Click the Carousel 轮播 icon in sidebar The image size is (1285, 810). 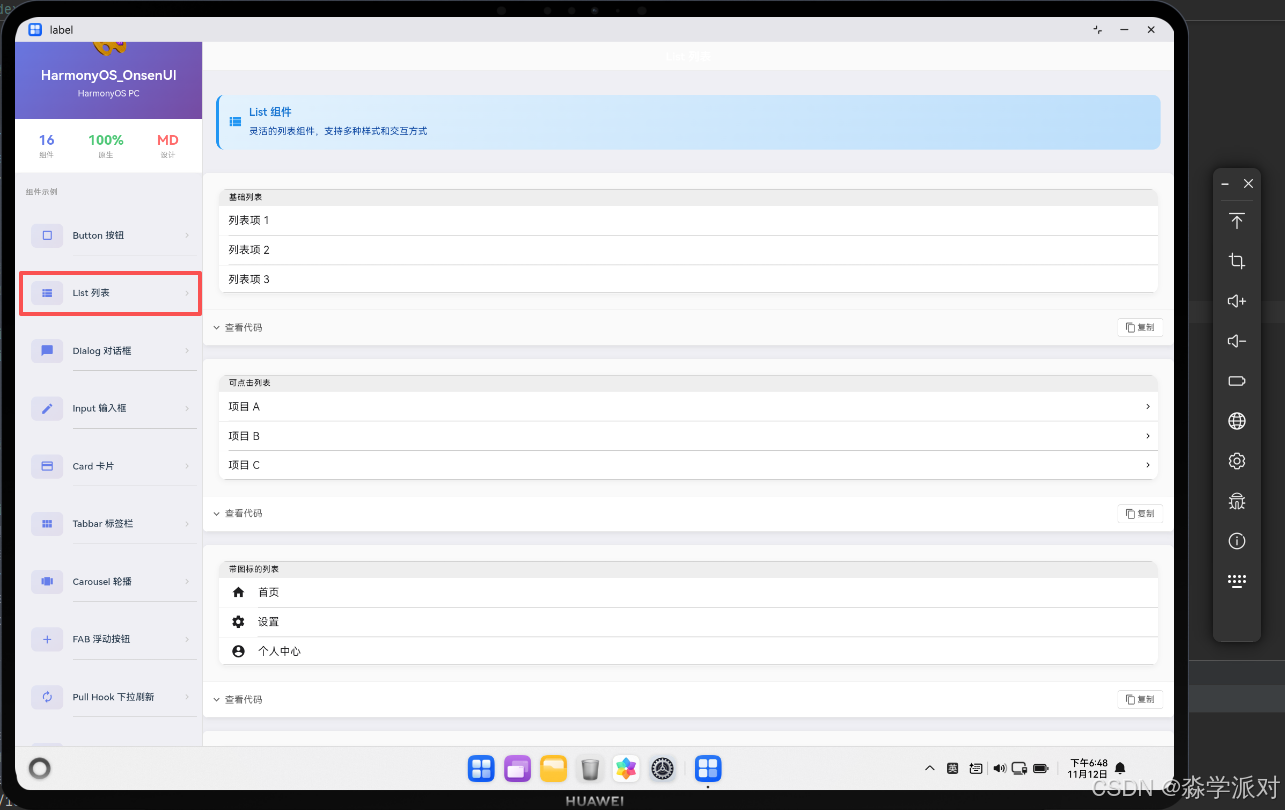click(x=47, y=581)
